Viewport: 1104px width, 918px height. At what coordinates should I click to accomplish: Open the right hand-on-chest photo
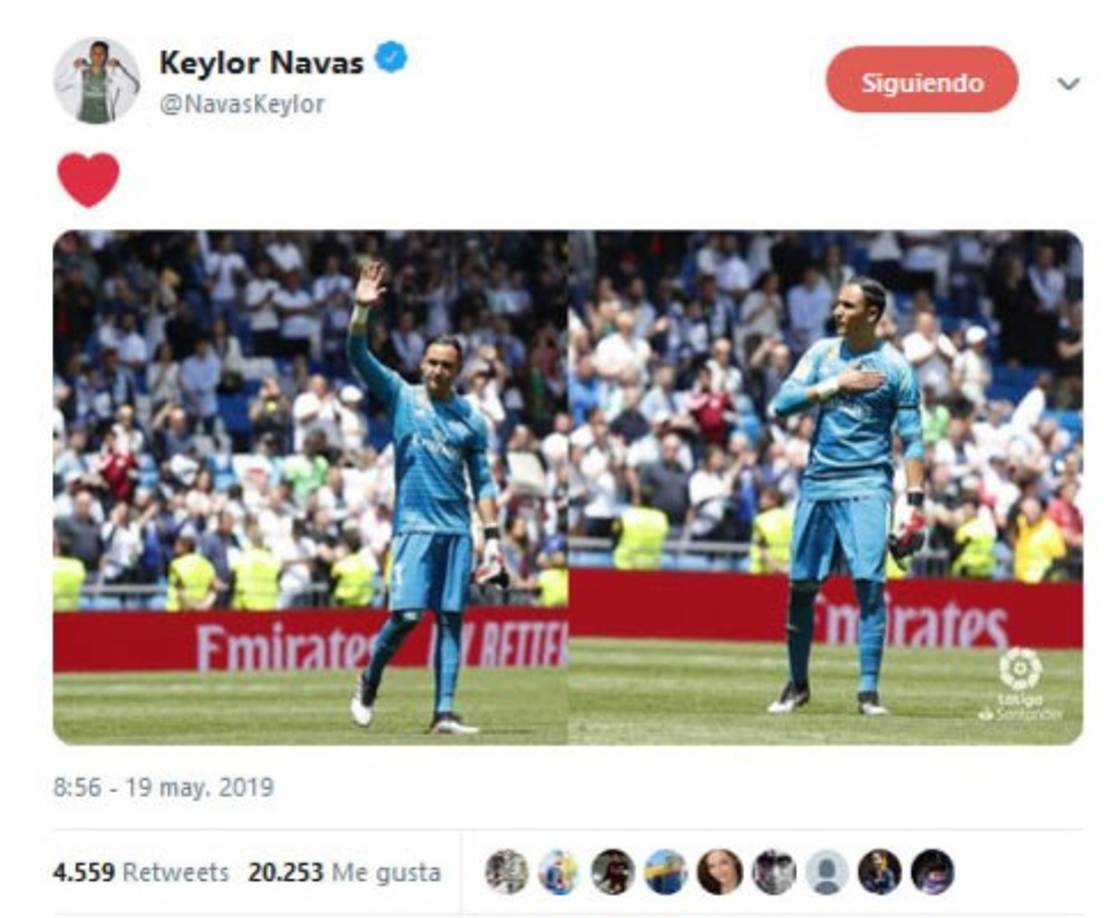pos(826,487)
